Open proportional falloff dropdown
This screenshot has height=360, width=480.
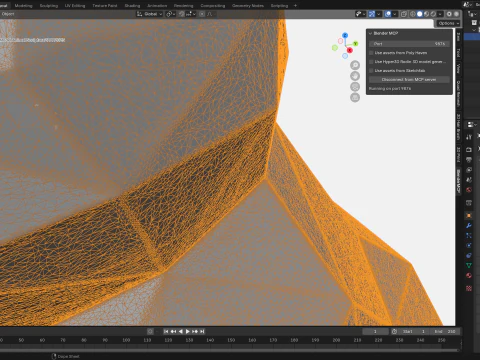[210, 14]
